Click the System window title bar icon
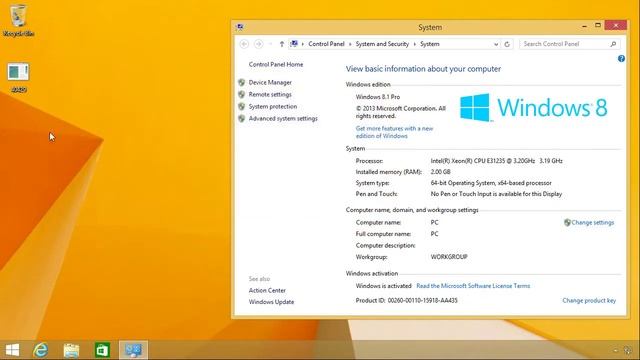Viewport: 640px width, 360px height. (240, 27)
